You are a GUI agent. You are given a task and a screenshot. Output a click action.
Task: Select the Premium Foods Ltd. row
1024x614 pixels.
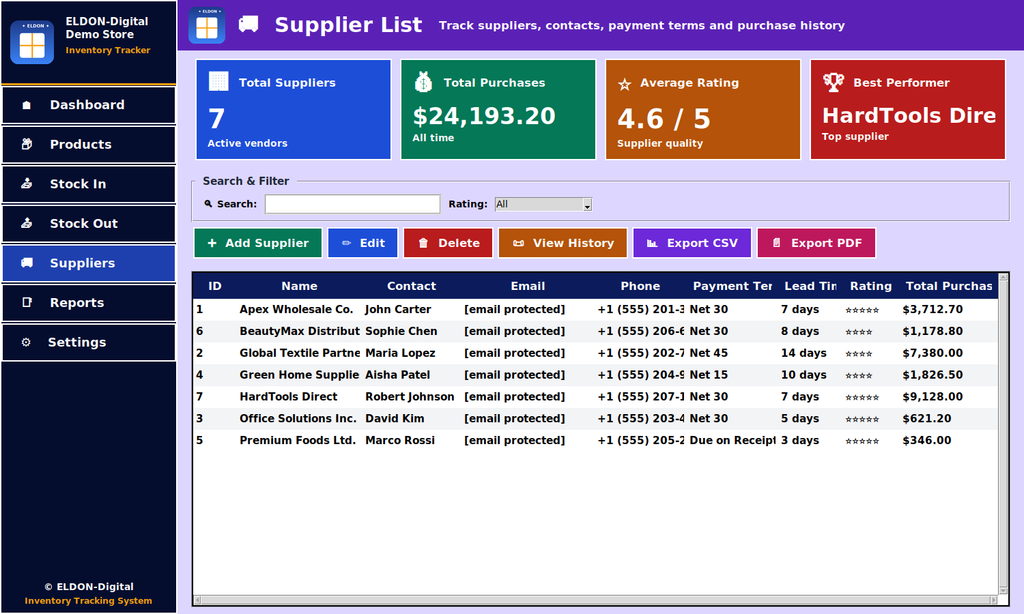(x=596, y=440)
